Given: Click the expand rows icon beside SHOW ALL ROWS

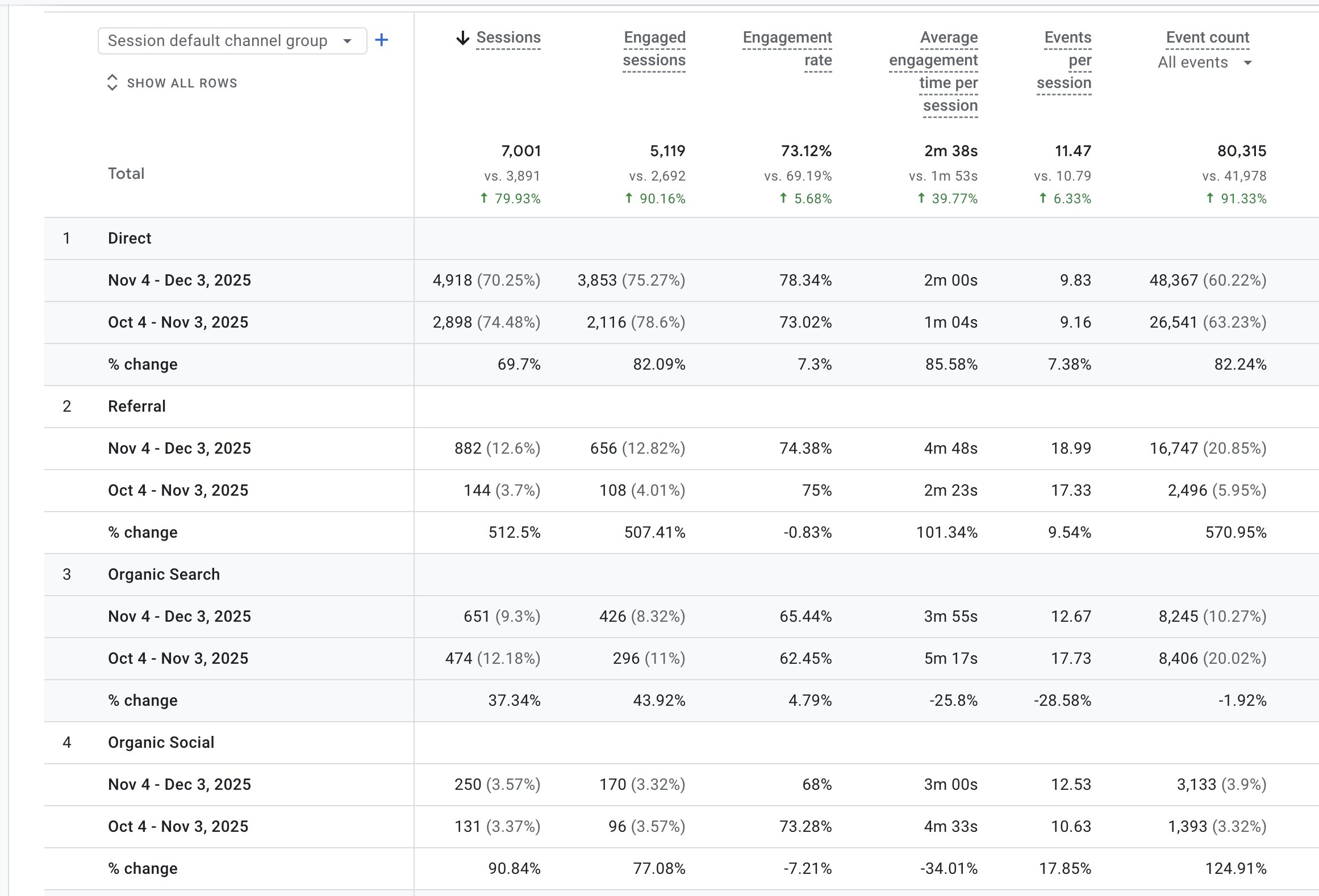Looking at the screenshot, I should tap(112, 83).
